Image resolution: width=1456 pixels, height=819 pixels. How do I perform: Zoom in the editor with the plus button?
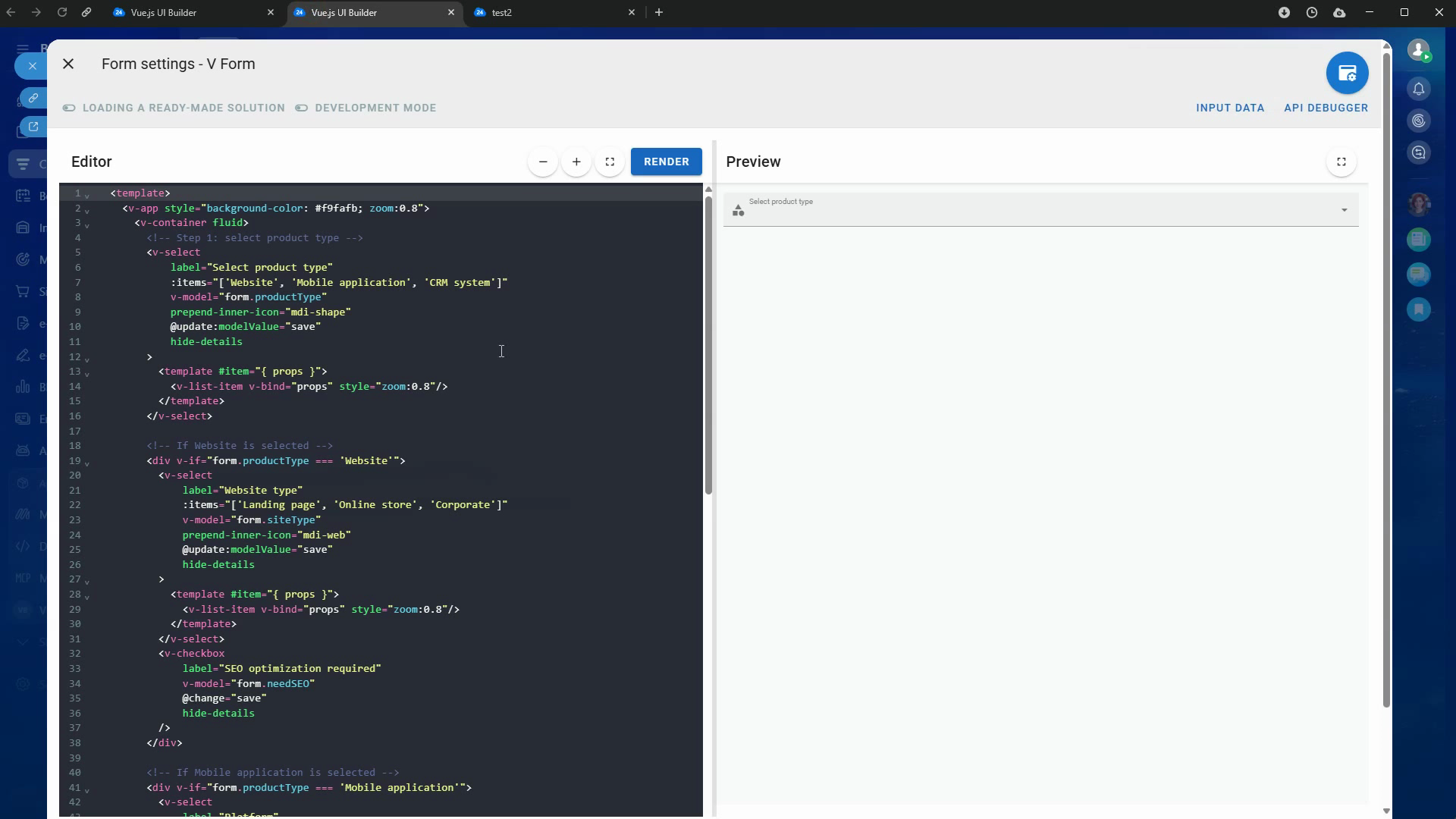(x=576, y=162)
